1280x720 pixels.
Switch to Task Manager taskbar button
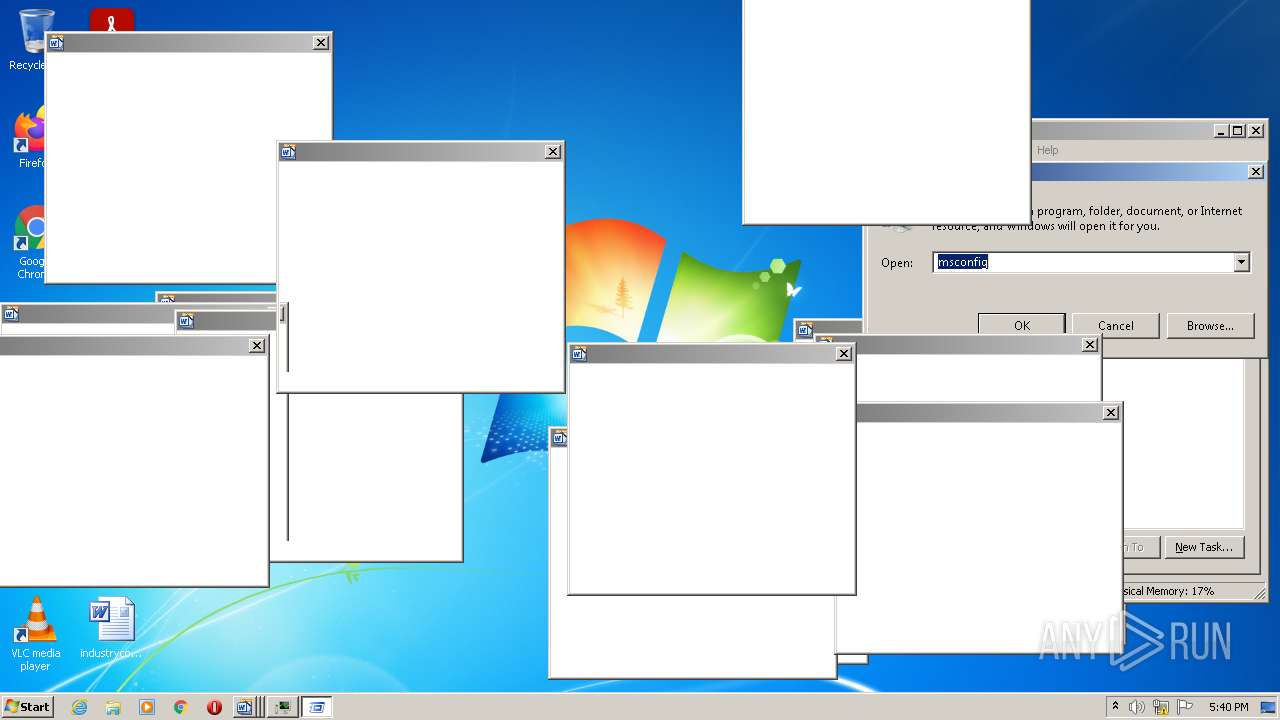[x=284, y=707]
